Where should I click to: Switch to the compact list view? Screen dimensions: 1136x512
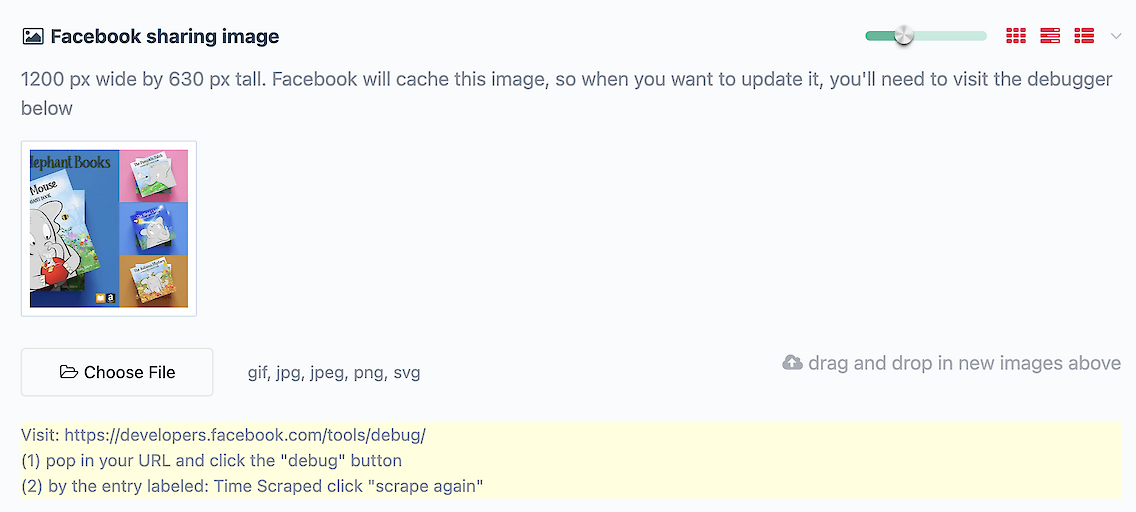click(1084, 36)
